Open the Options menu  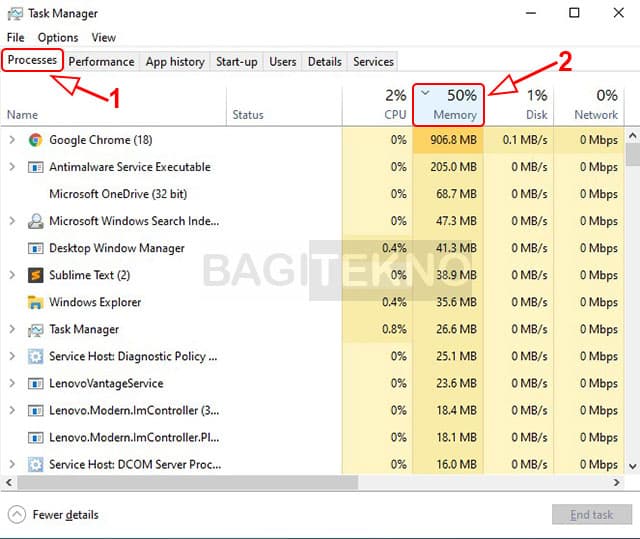coord(58,38)
